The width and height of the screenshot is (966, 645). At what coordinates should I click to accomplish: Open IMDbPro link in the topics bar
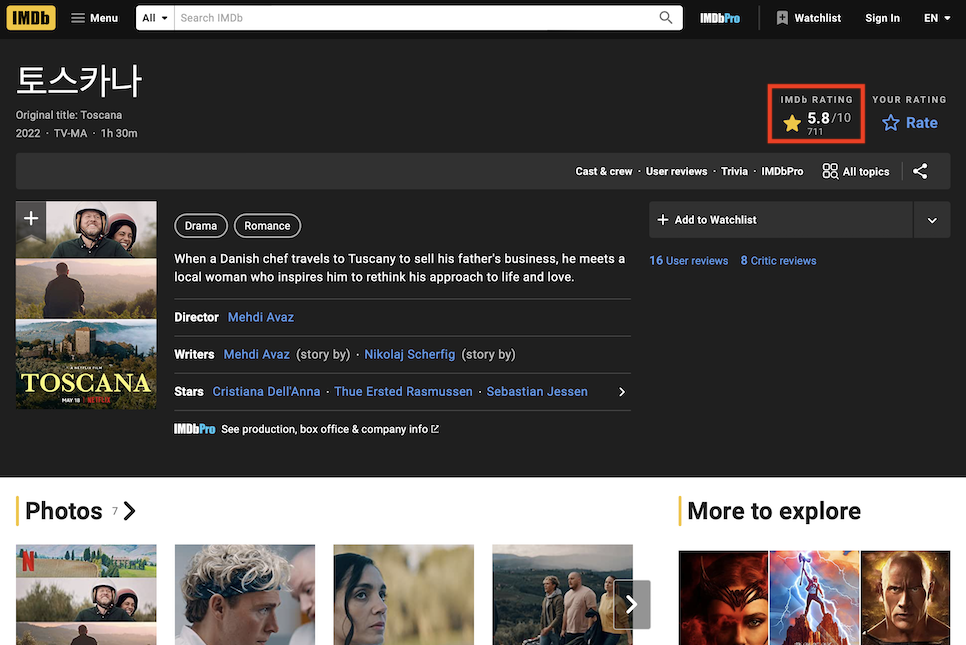(782, 171)
